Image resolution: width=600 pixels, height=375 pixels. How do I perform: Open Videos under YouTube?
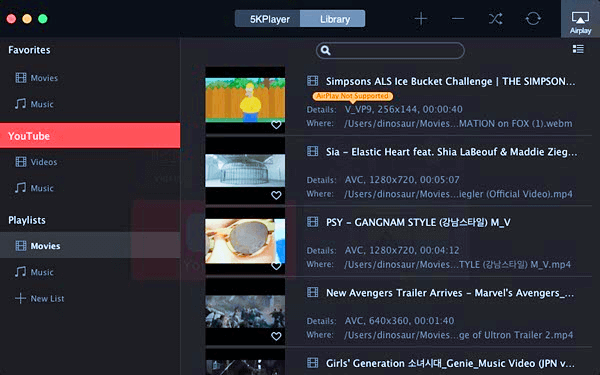click(x=36, y=162)
